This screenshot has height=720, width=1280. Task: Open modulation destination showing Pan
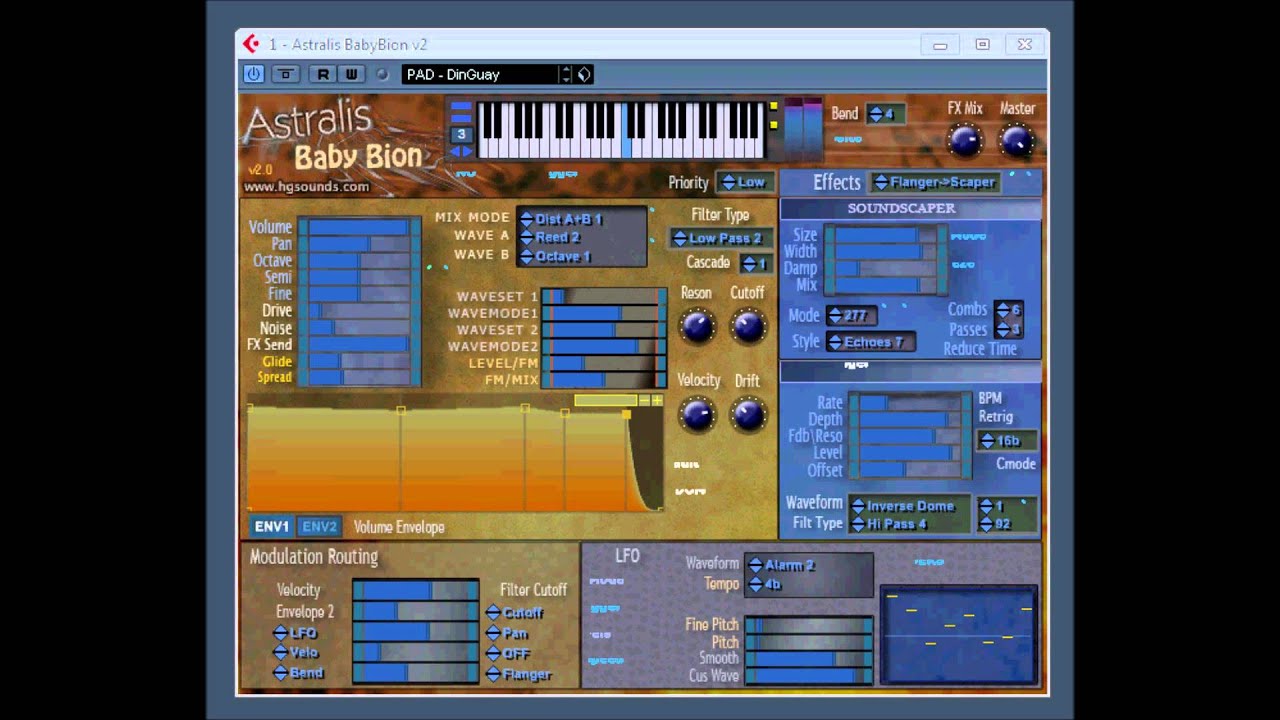[507, 633]
